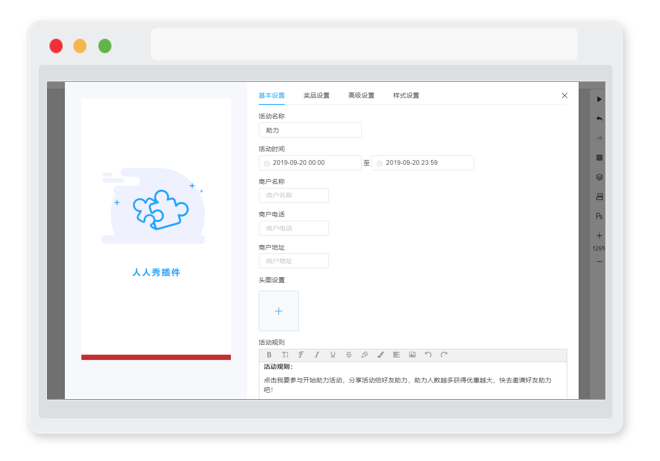Screen dimensions: 660x461
Task: Toggle strikethrough formatting in rules editor
Action: tap(349, 355)
